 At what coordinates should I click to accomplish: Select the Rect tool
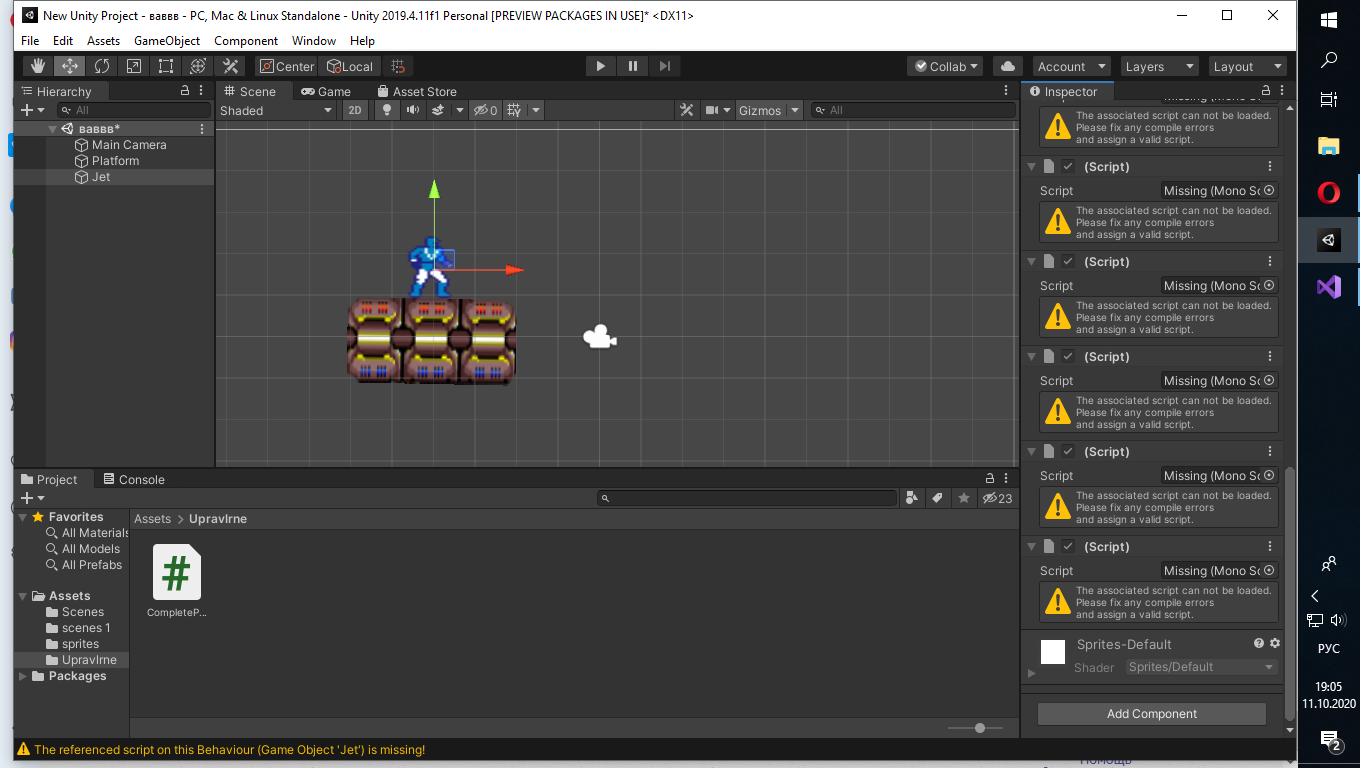pyautogui.click(x=166, y=66)
